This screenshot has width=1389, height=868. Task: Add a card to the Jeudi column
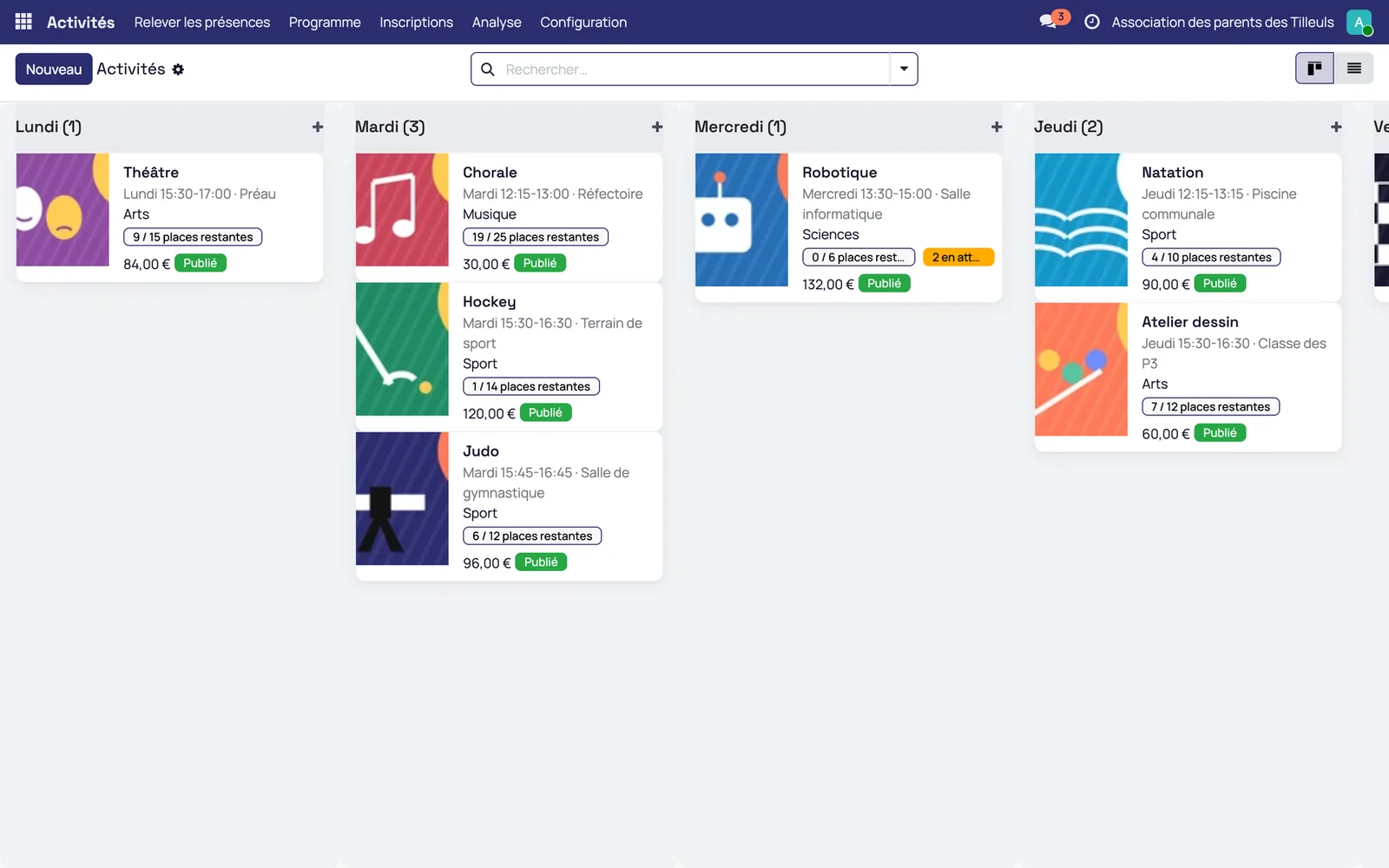tap(1336, 127)
